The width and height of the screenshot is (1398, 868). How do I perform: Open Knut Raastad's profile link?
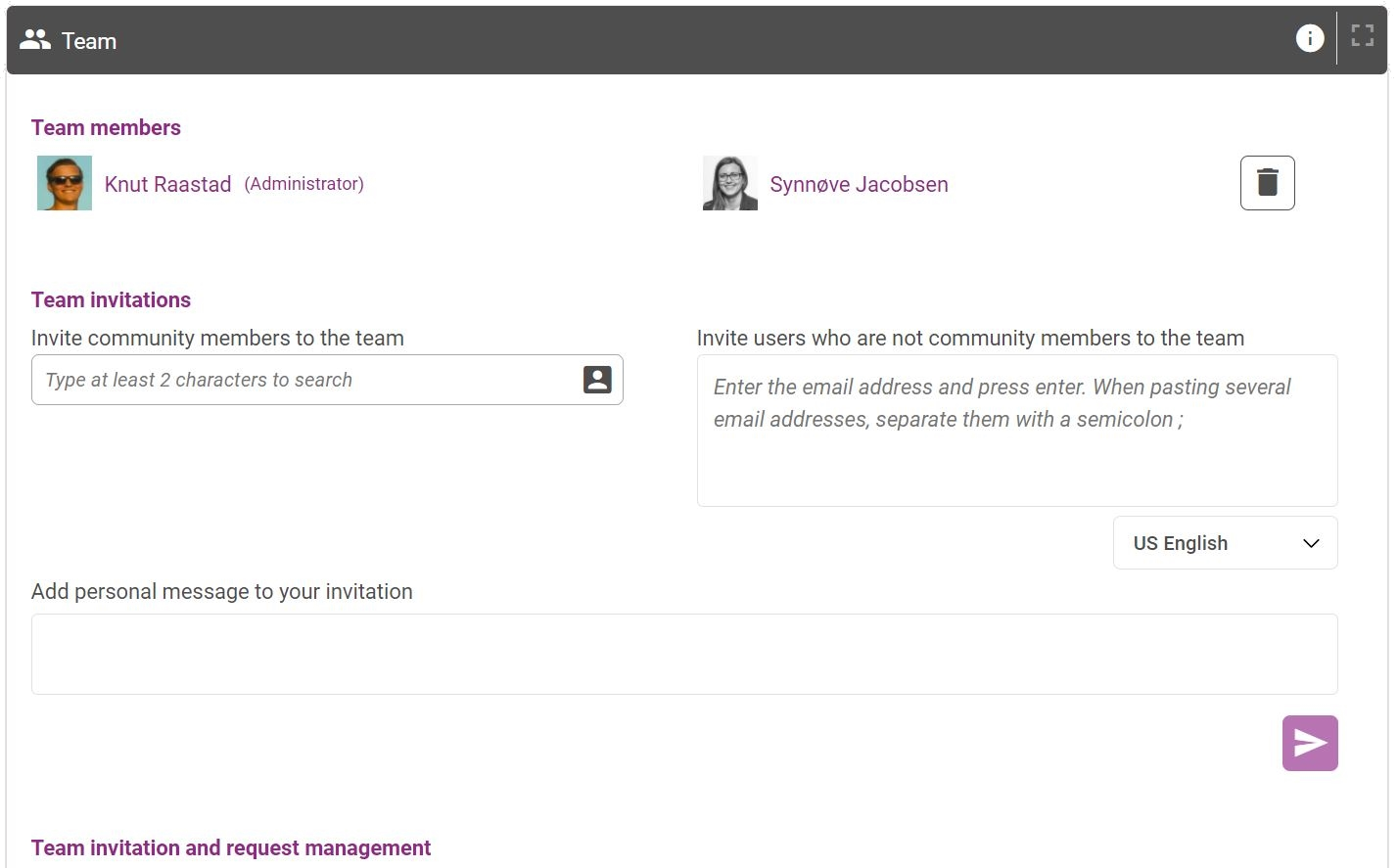(168, 184)
